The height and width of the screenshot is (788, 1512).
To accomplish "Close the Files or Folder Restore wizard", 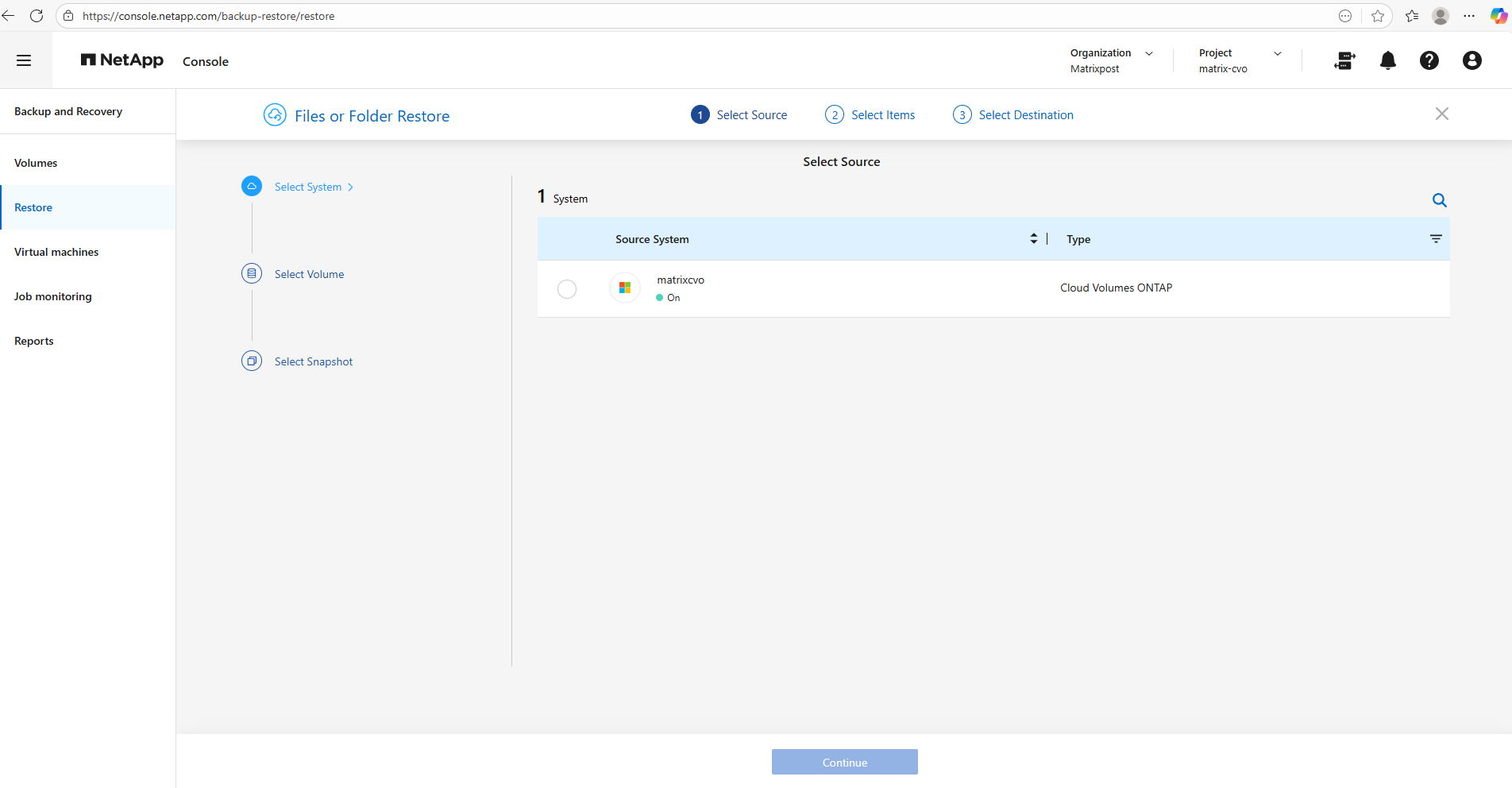I will pos(1441,114).
